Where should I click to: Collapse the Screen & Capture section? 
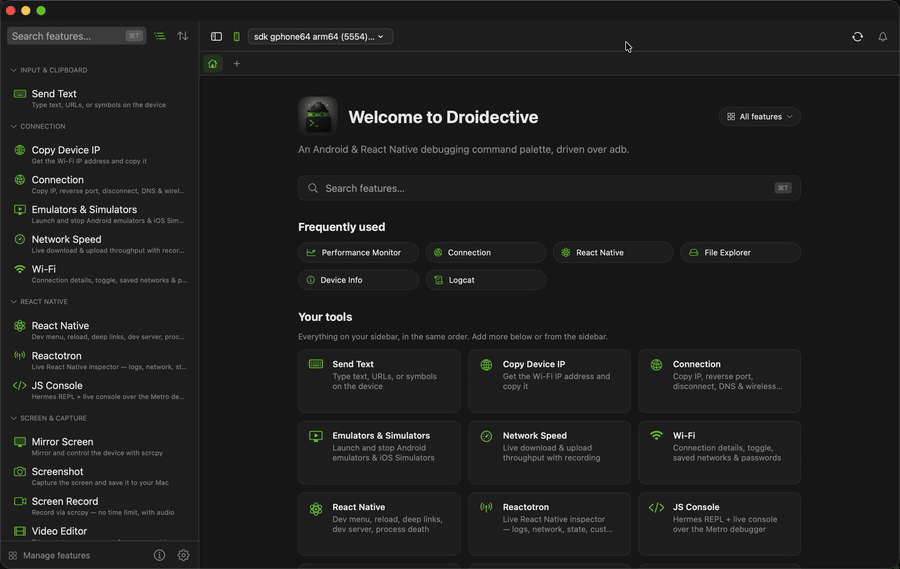click(x=49, y=418)
